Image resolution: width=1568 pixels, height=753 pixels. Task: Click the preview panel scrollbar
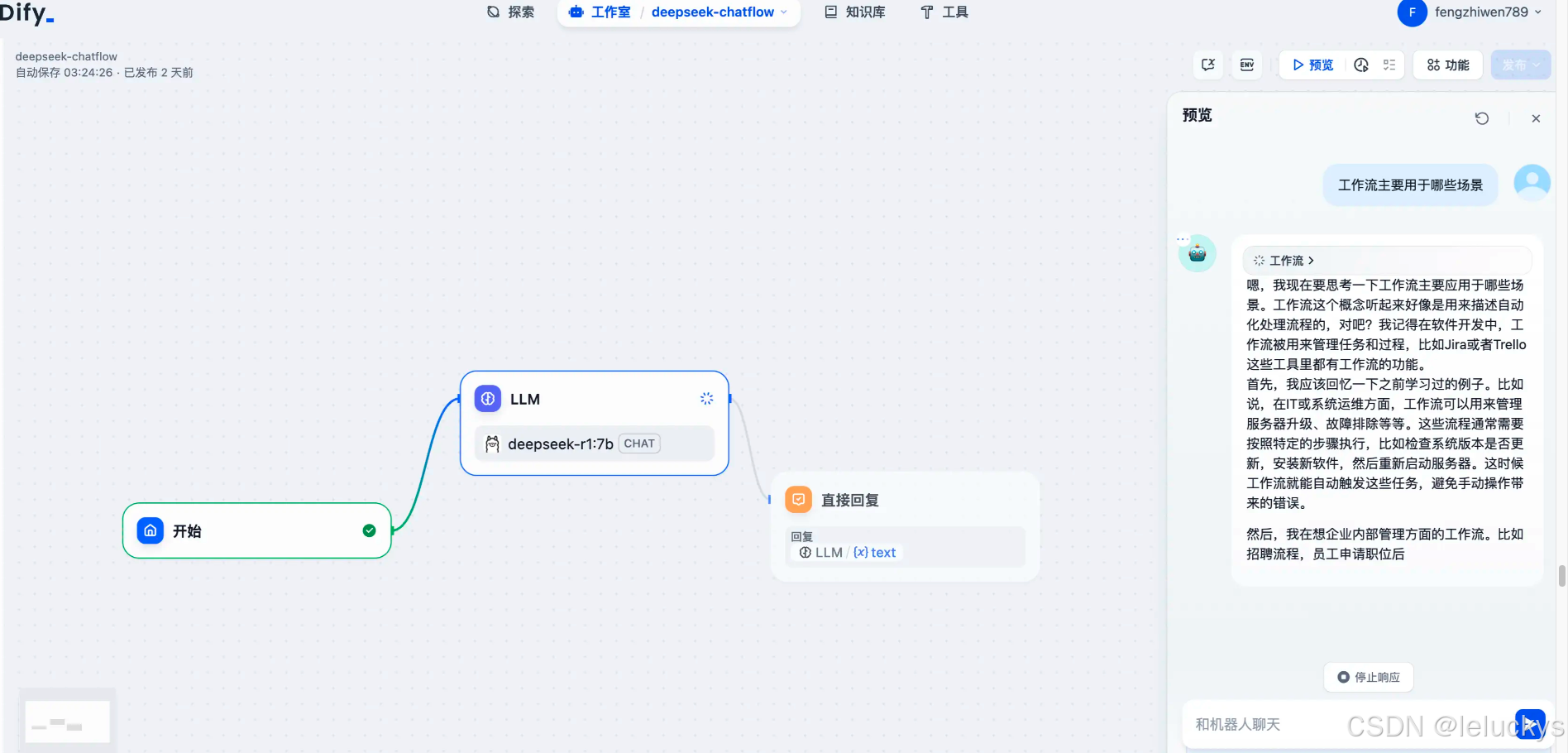(1561, 575)
